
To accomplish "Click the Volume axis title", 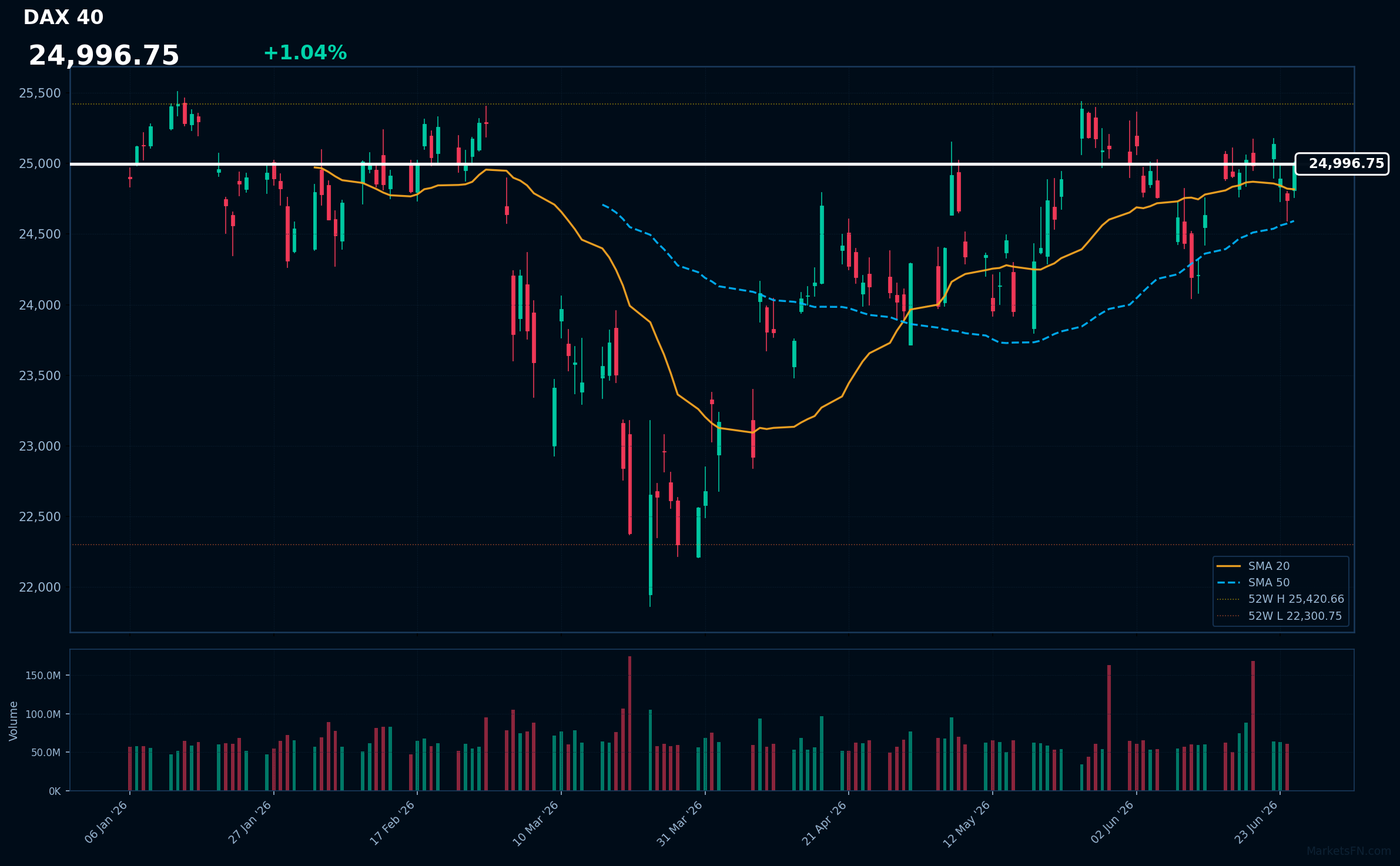I will 14,721.
